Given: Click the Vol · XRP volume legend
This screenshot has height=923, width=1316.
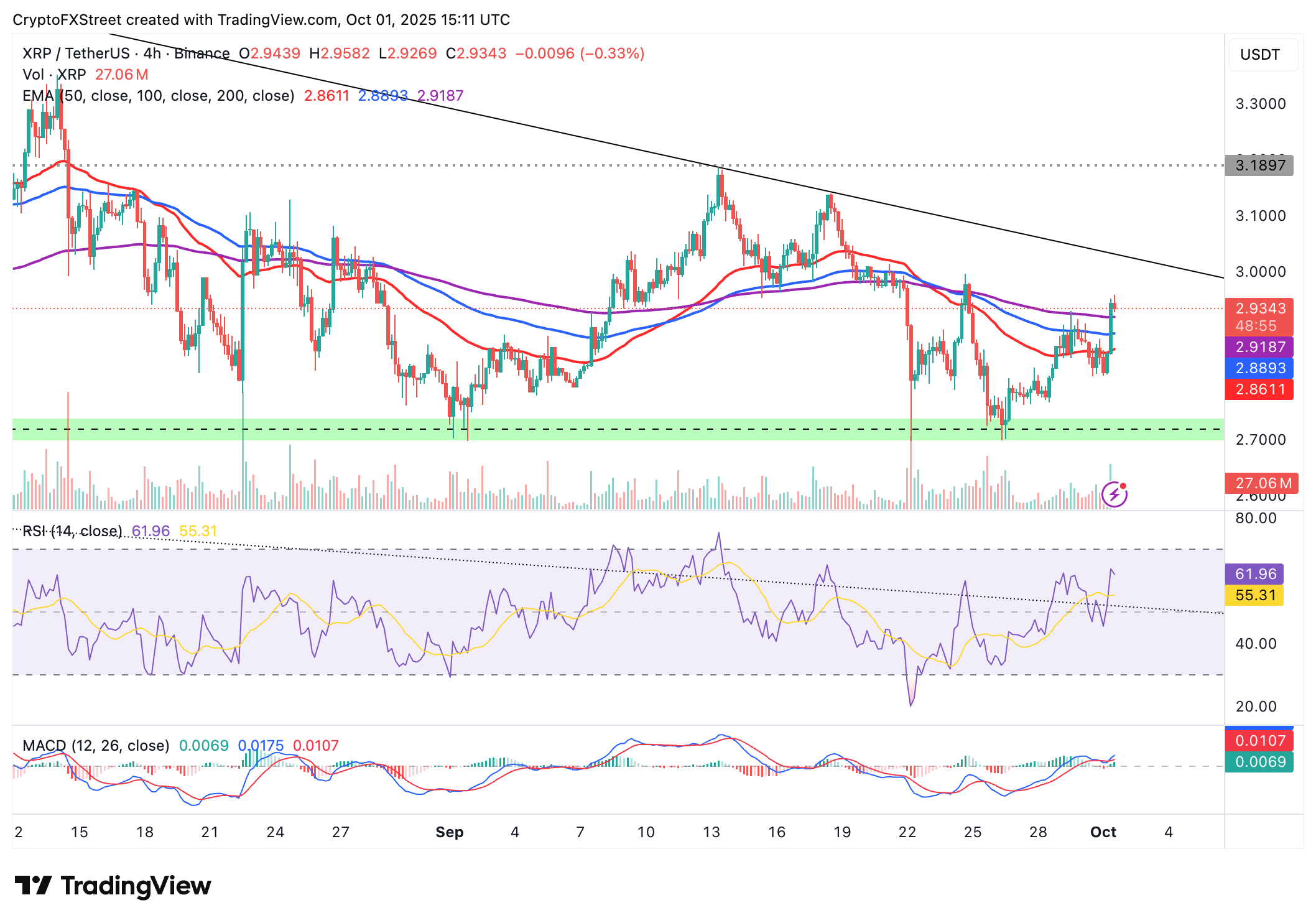Looking at the screenshot, I should [x=54, y=75].
